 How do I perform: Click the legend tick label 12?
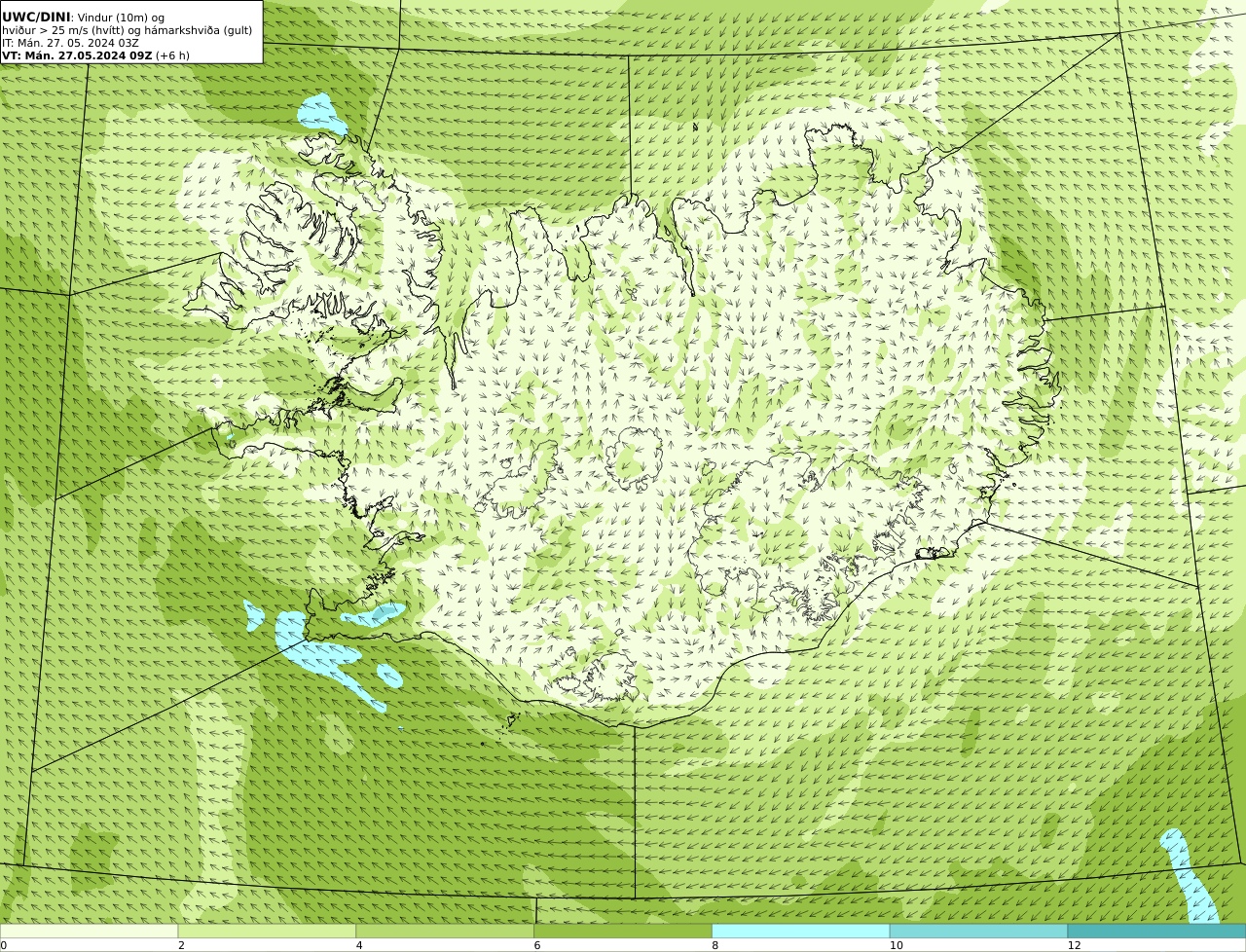coord(1074,945)
